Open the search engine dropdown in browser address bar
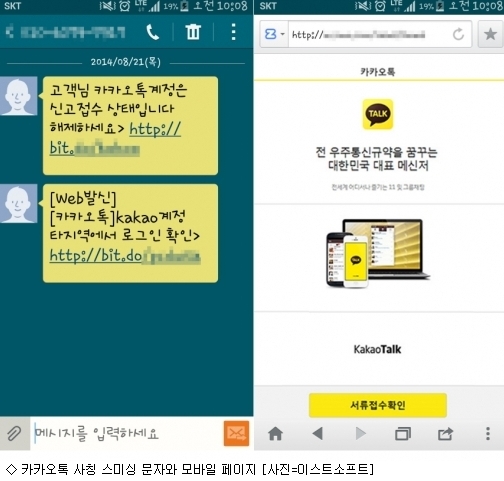The image size is (504, 481). (x=274, y=34)
